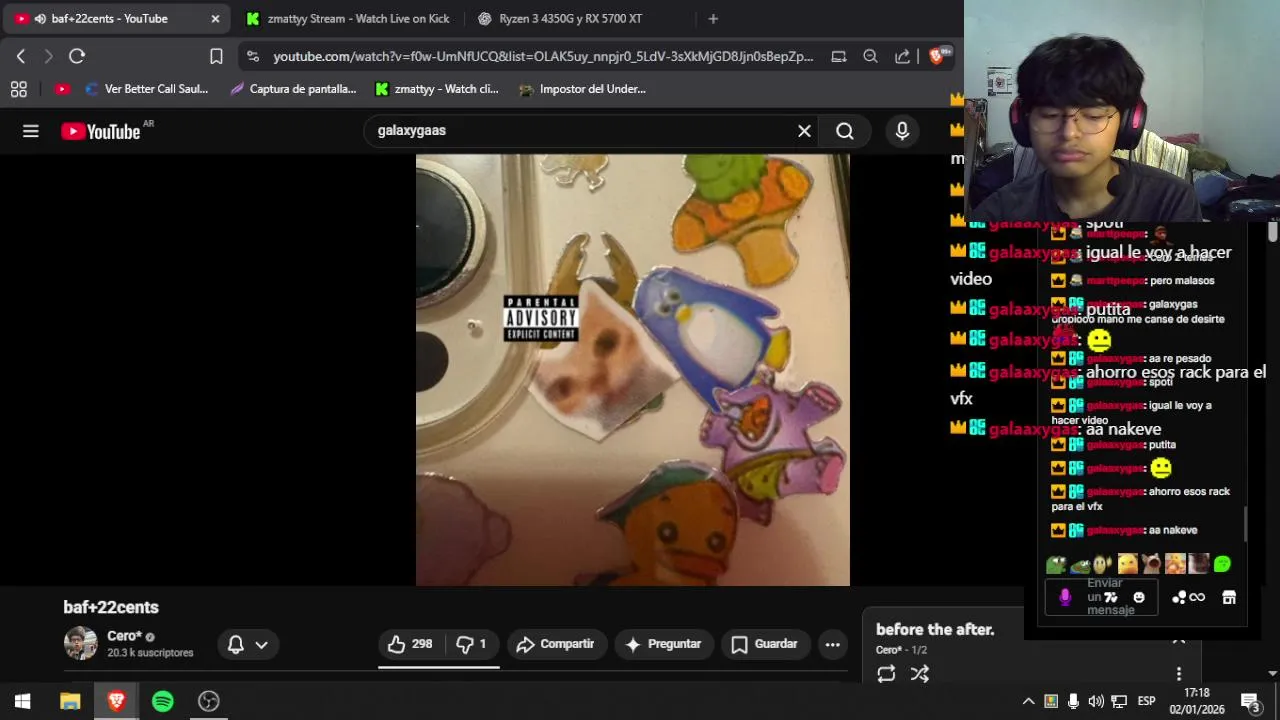Open OBS Studio from the taskbar
This screenshot has width=1280, height=720.
coord(208,701)
